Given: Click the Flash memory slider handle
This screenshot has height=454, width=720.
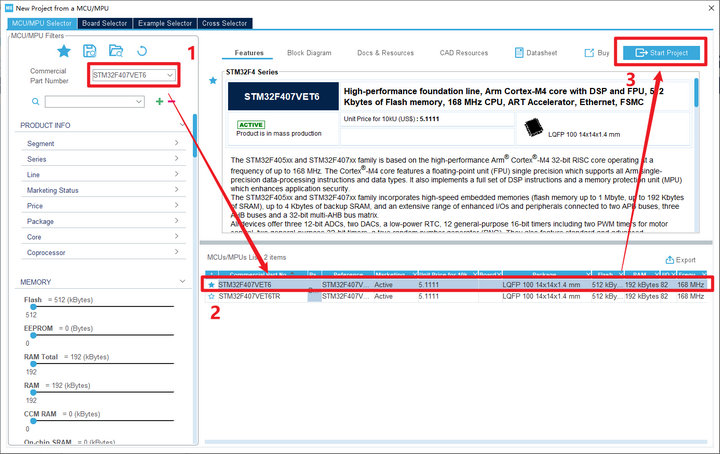Looking at the screenshot, I should pos(33,307).
